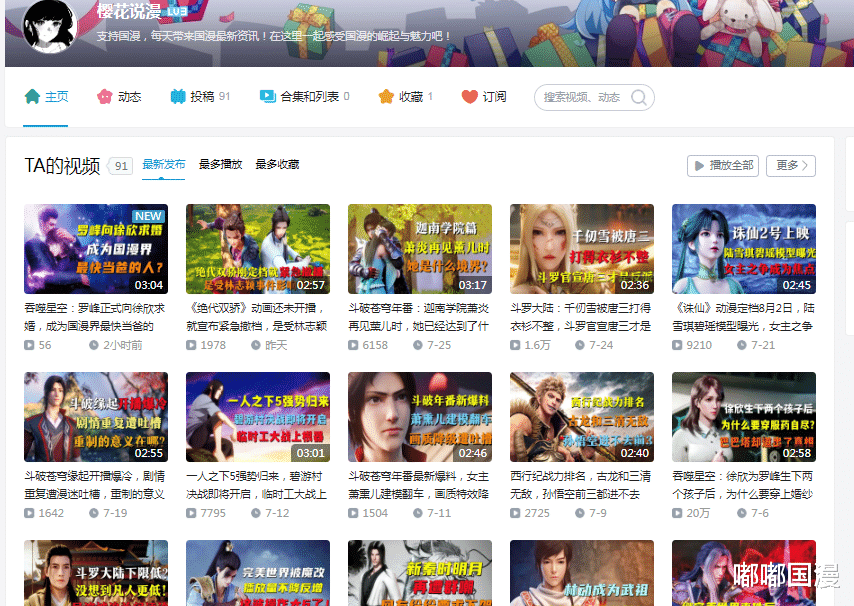Viewport: 854px width, 606px height.
Task: Click play count icon beside 1978
Action: coord(191,345)
